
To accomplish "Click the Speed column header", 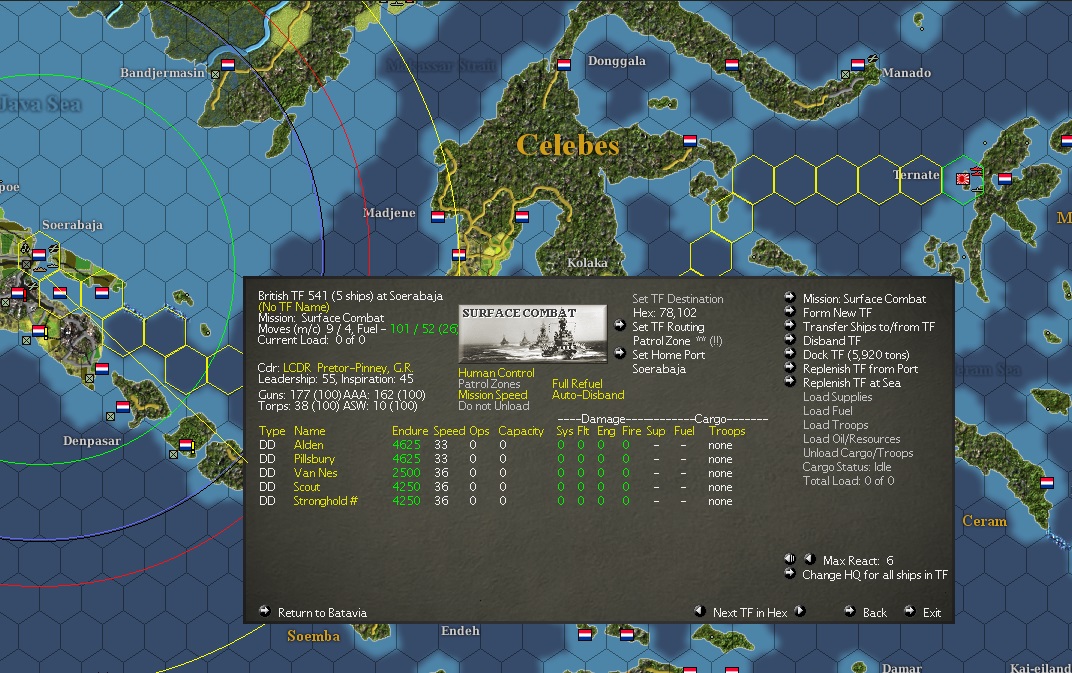I will 449,431.
